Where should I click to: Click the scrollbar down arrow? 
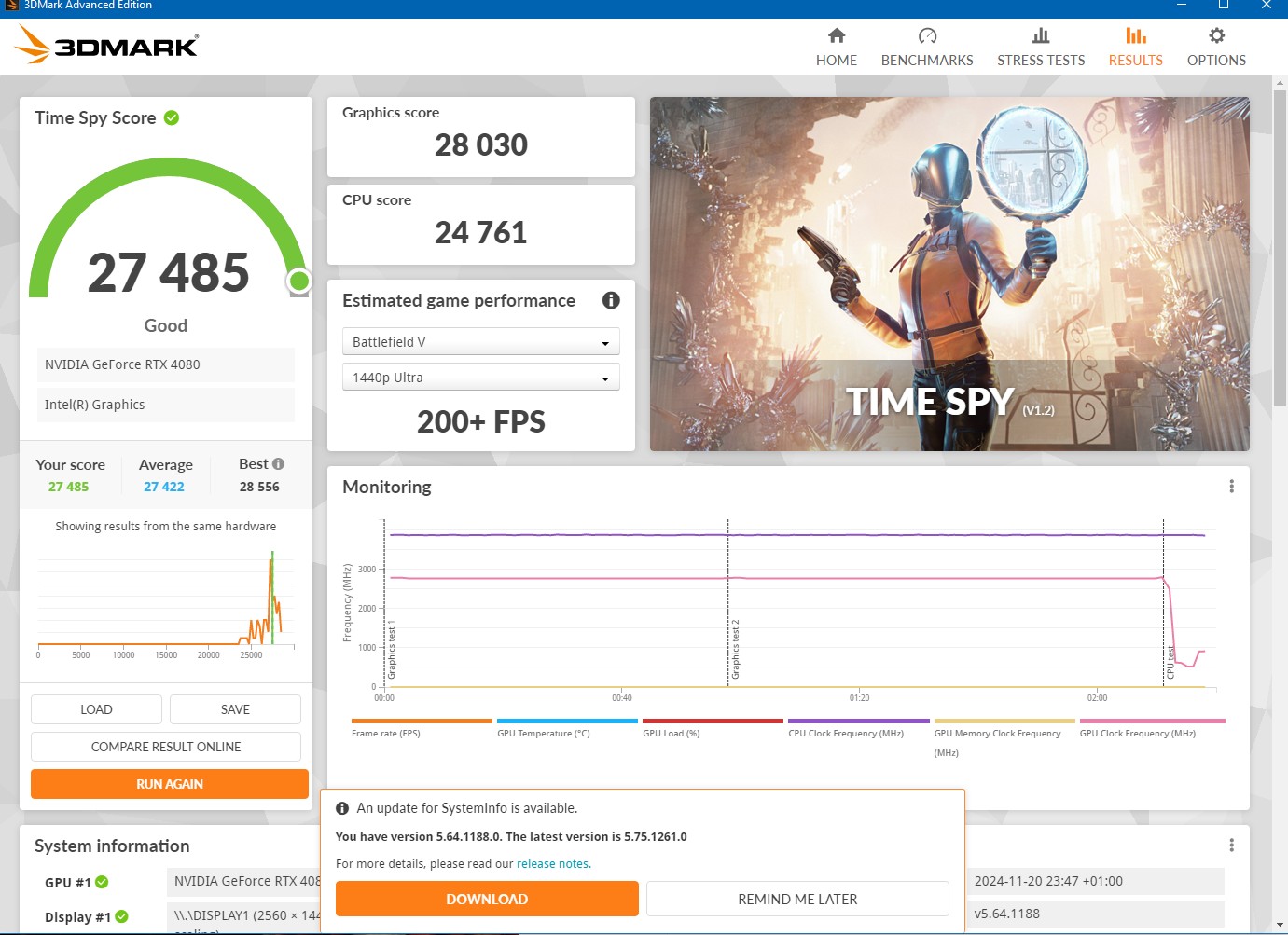[x=1280, y=926]
